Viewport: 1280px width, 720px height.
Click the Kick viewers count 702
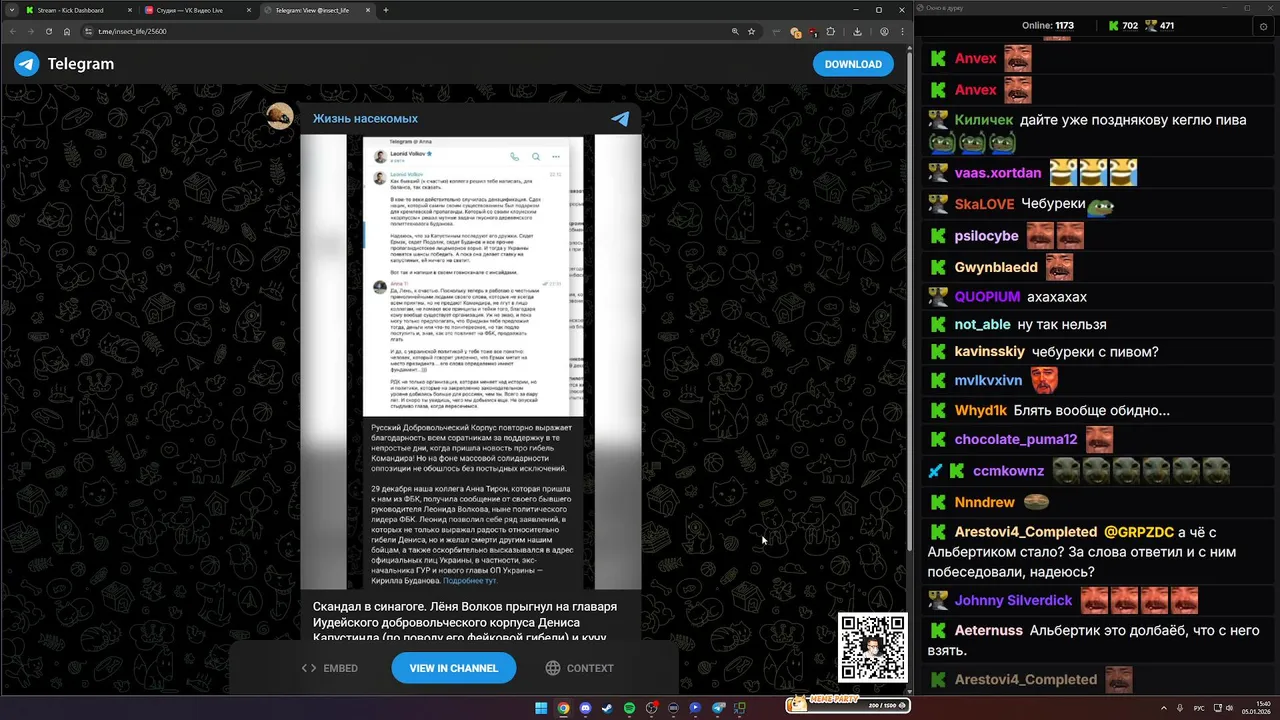click(1123, 26)
